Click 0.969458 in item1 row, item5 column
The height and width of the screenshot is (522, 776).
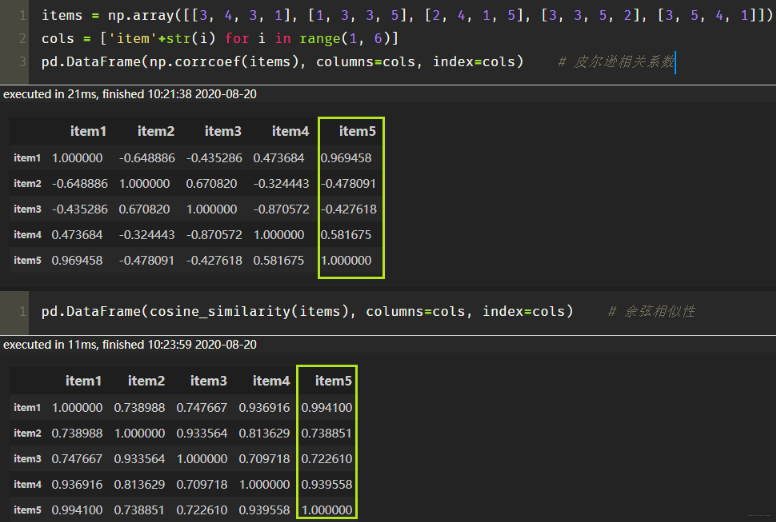point(346,158)
